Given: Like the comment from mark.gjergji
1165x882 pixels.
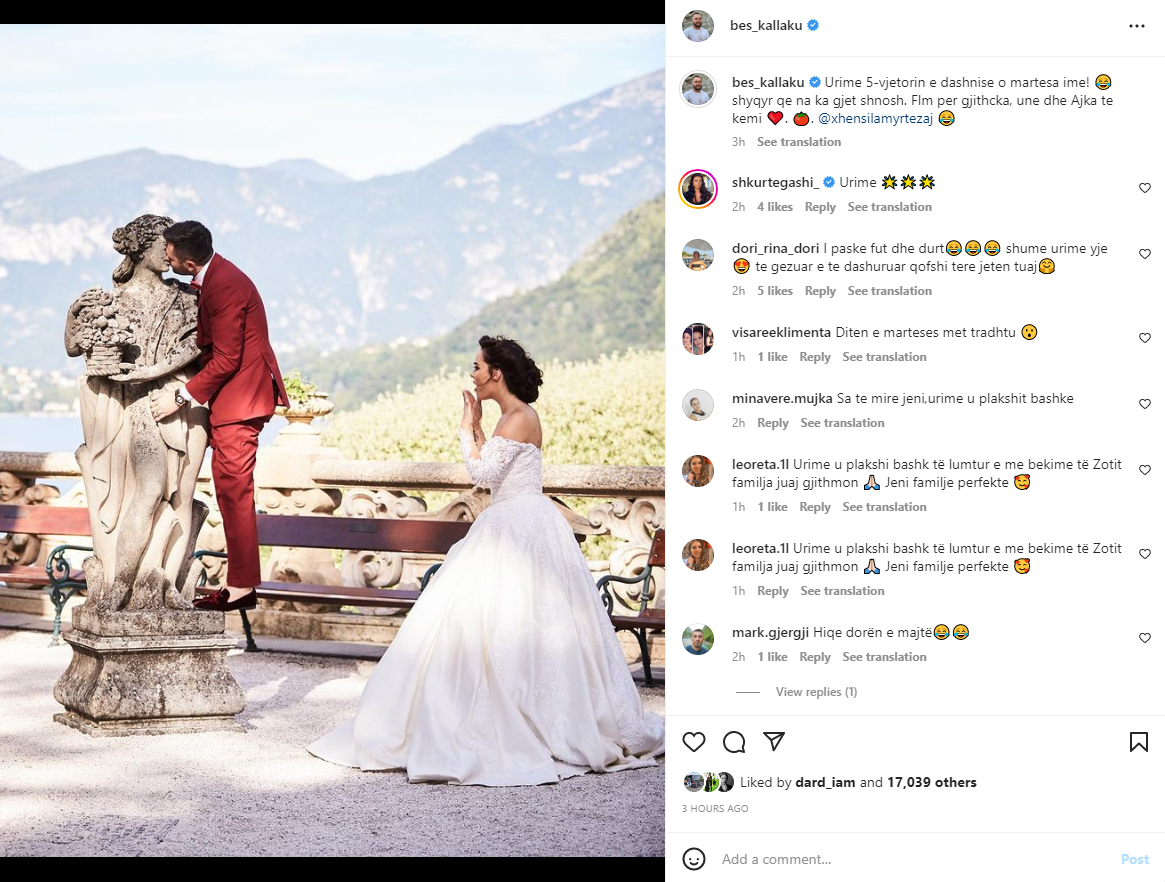Looking at the screenshot, I should (x=1145, y=638).
